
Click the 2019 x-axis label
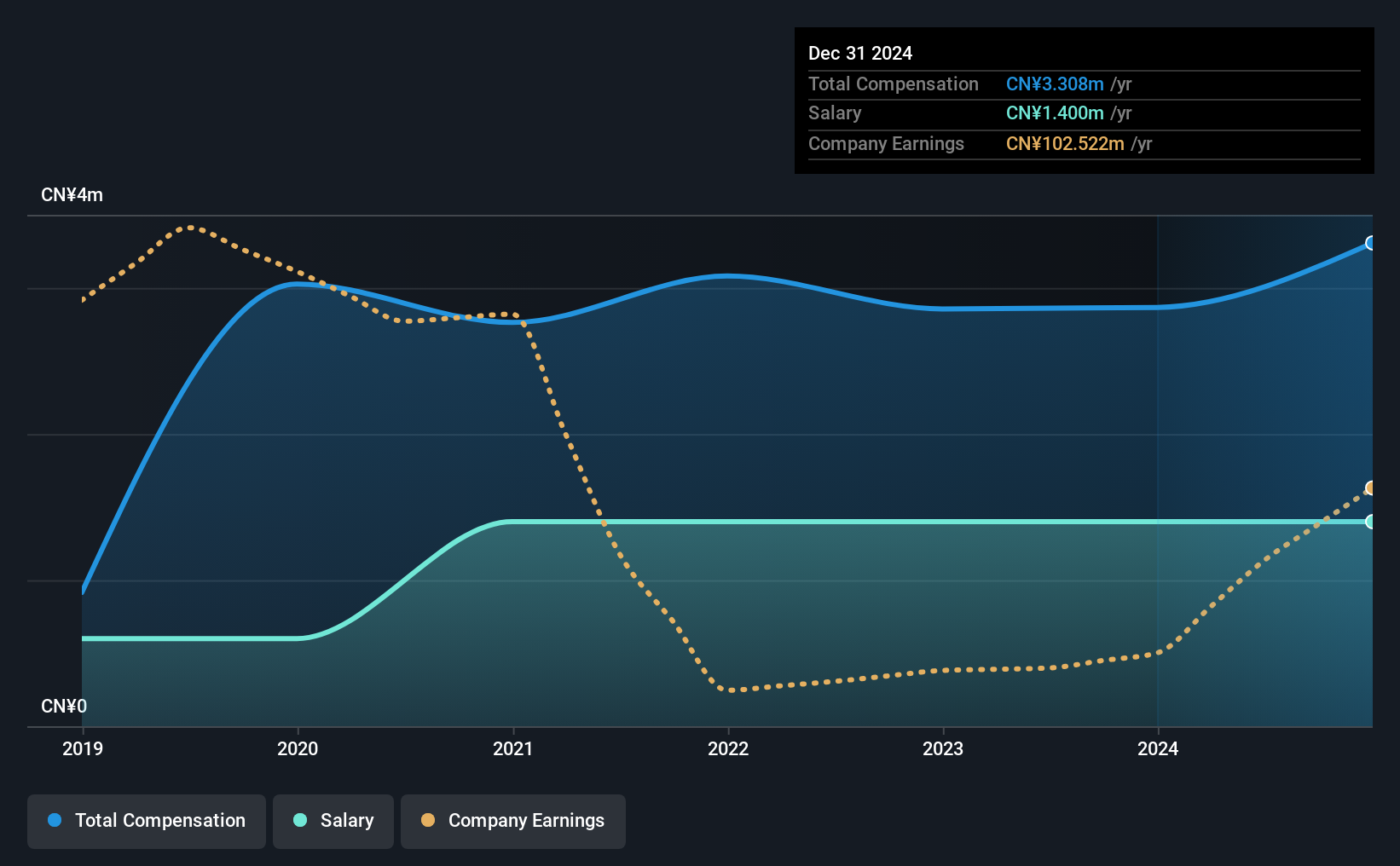point(83,748)
